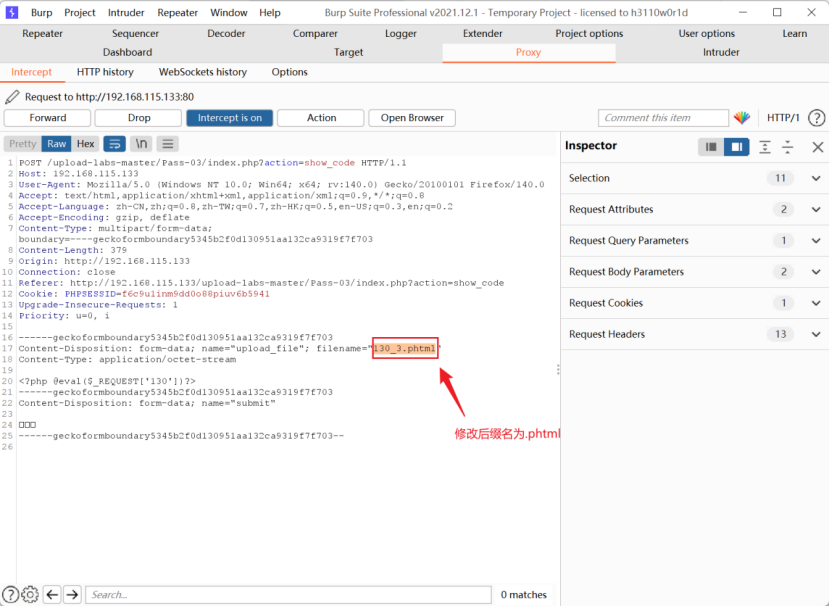Toggle show non-printable characters \n button
Viewport: 830px width, 606px height.
pos(141,144)
